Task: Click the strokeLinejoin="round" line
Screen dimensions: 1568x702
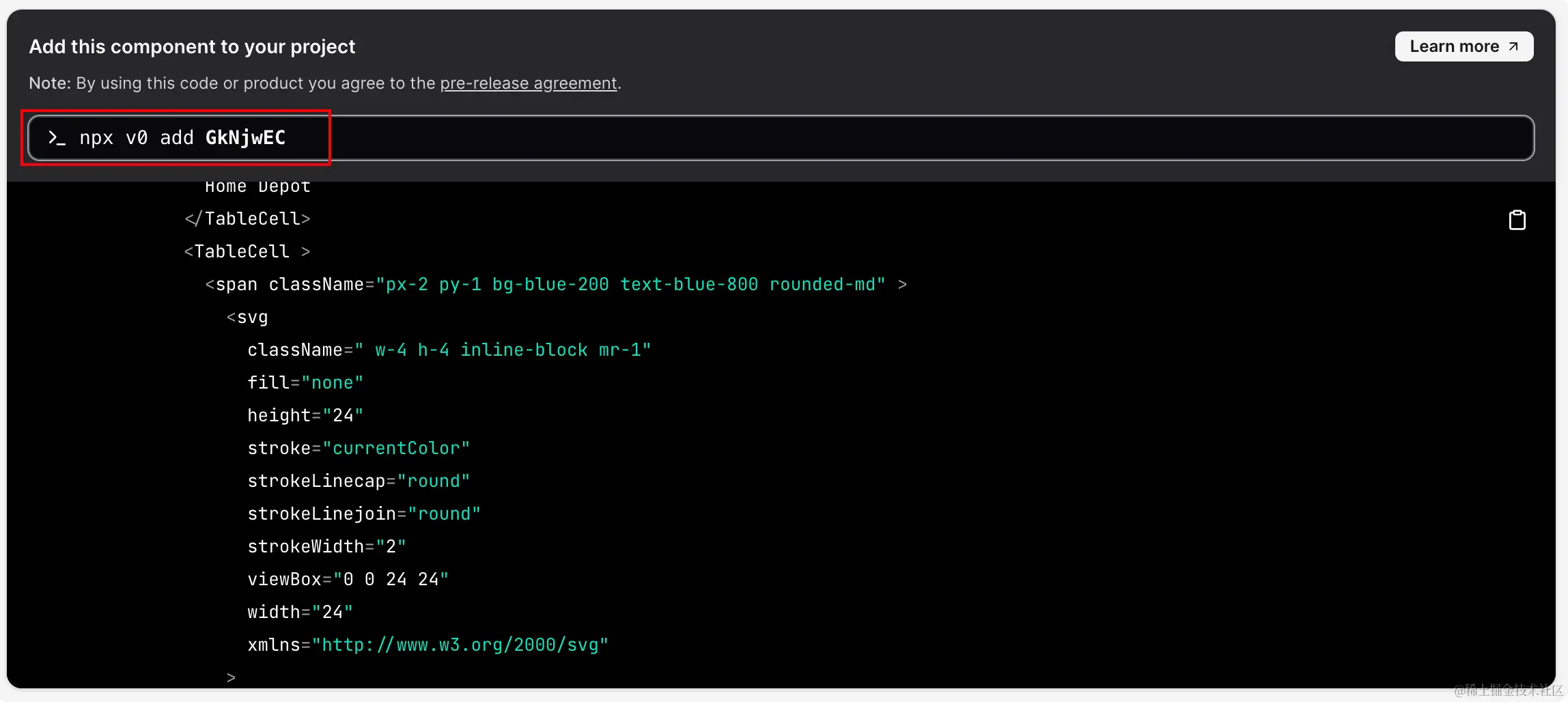Action: click(x=363, y=514)
